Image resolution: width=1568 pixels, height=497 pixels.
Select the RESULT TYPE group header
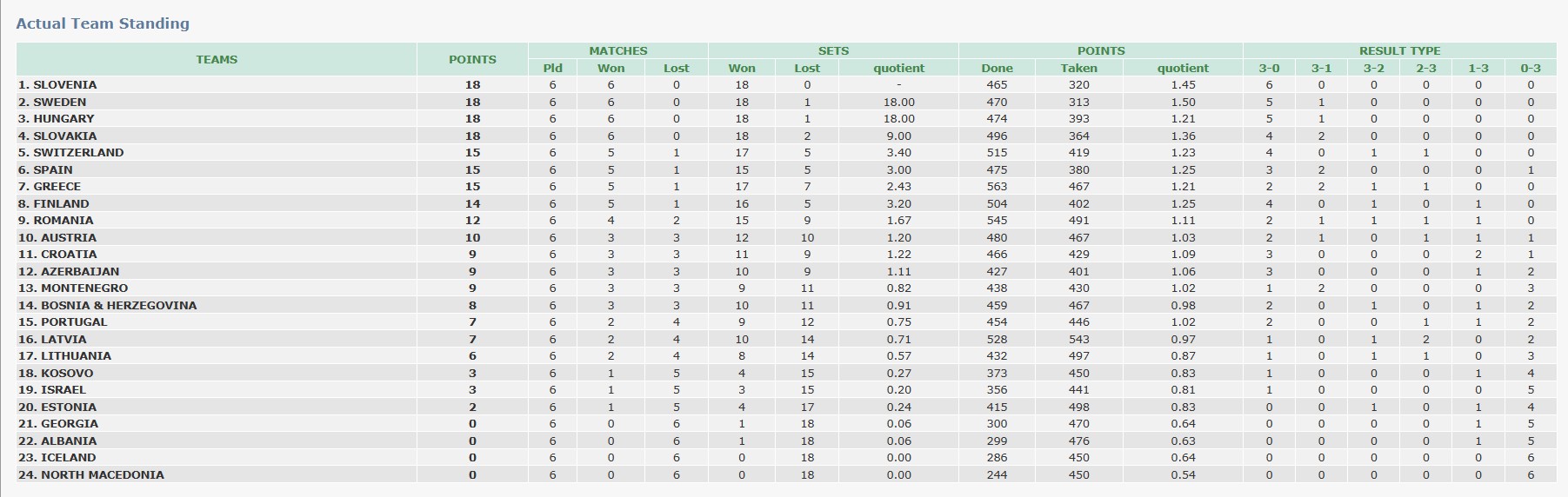click(1399, 50)
